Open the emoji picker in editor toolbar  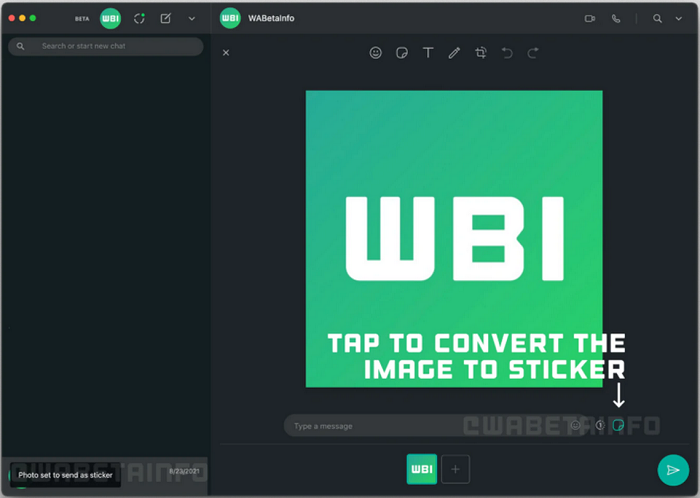coord(376,53)
